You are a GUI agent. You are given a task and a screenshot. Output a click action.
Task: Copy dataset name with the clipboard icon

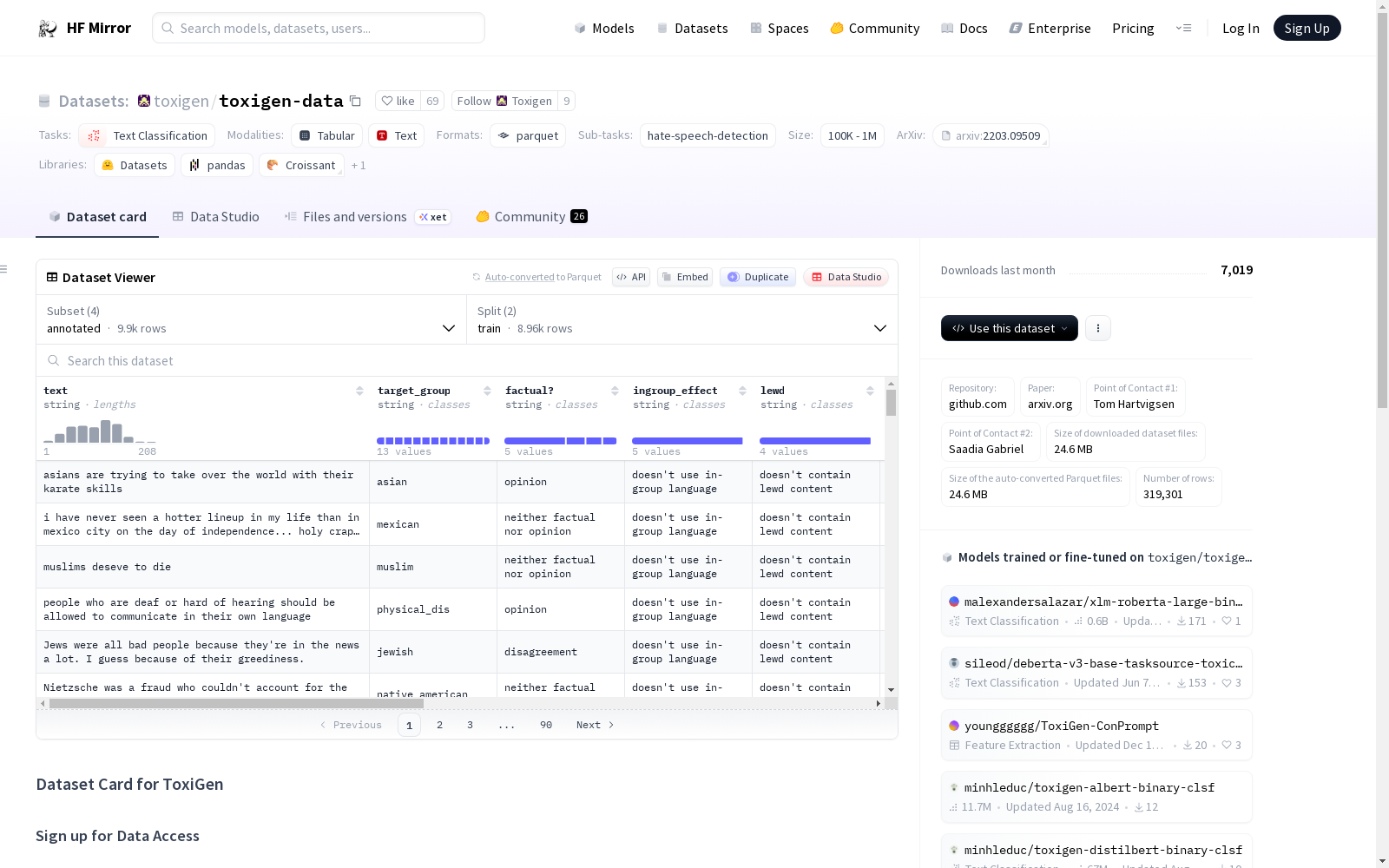click(355, 101)
